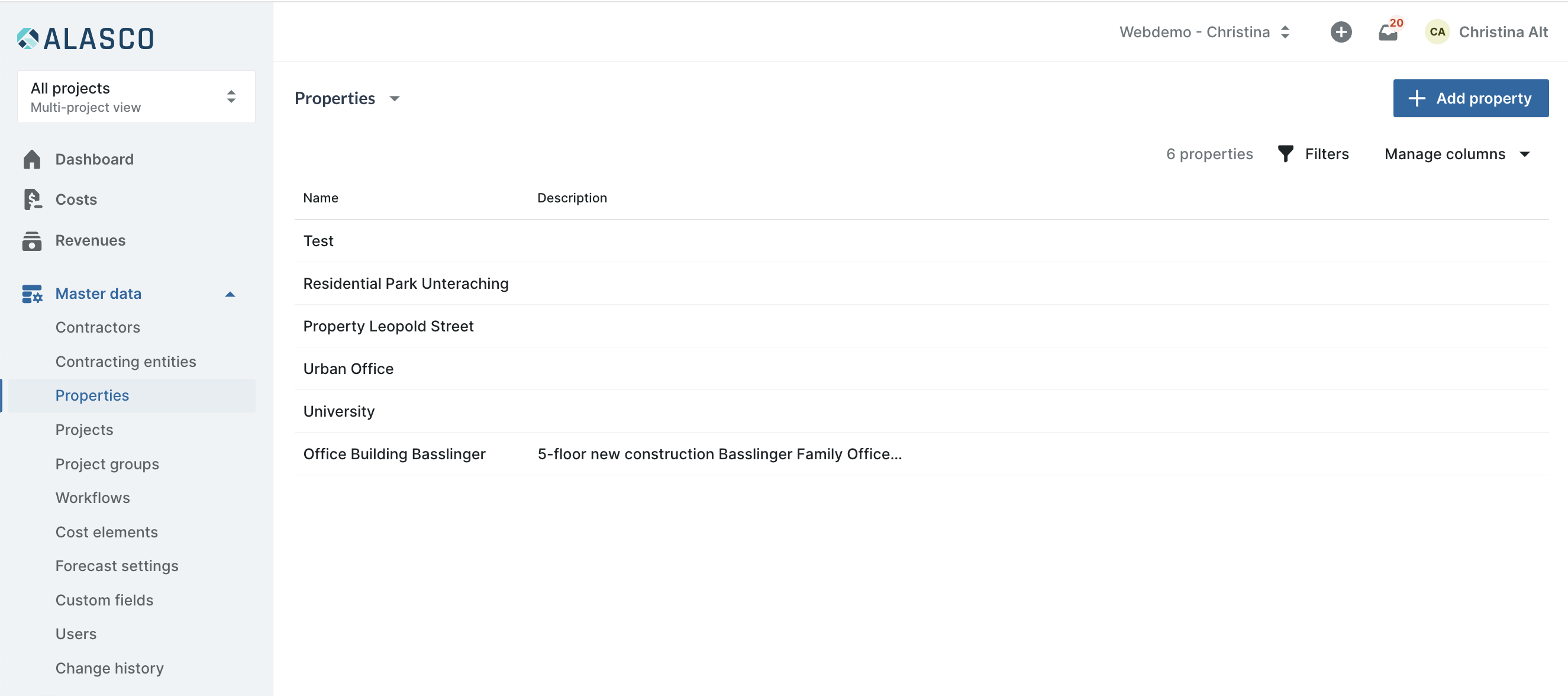Viewport: 1568px width, 696px height.
Task: Open Property Leopold Street row
Action: pos(921,326)
